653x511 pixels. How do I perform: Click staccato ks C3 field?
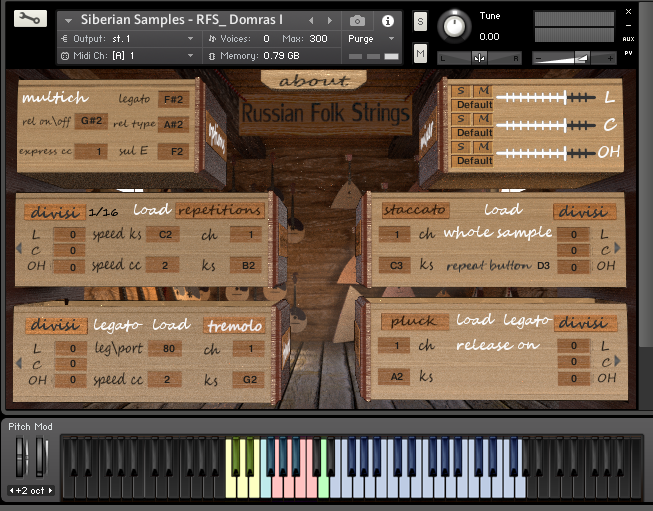tap(395, 265)
